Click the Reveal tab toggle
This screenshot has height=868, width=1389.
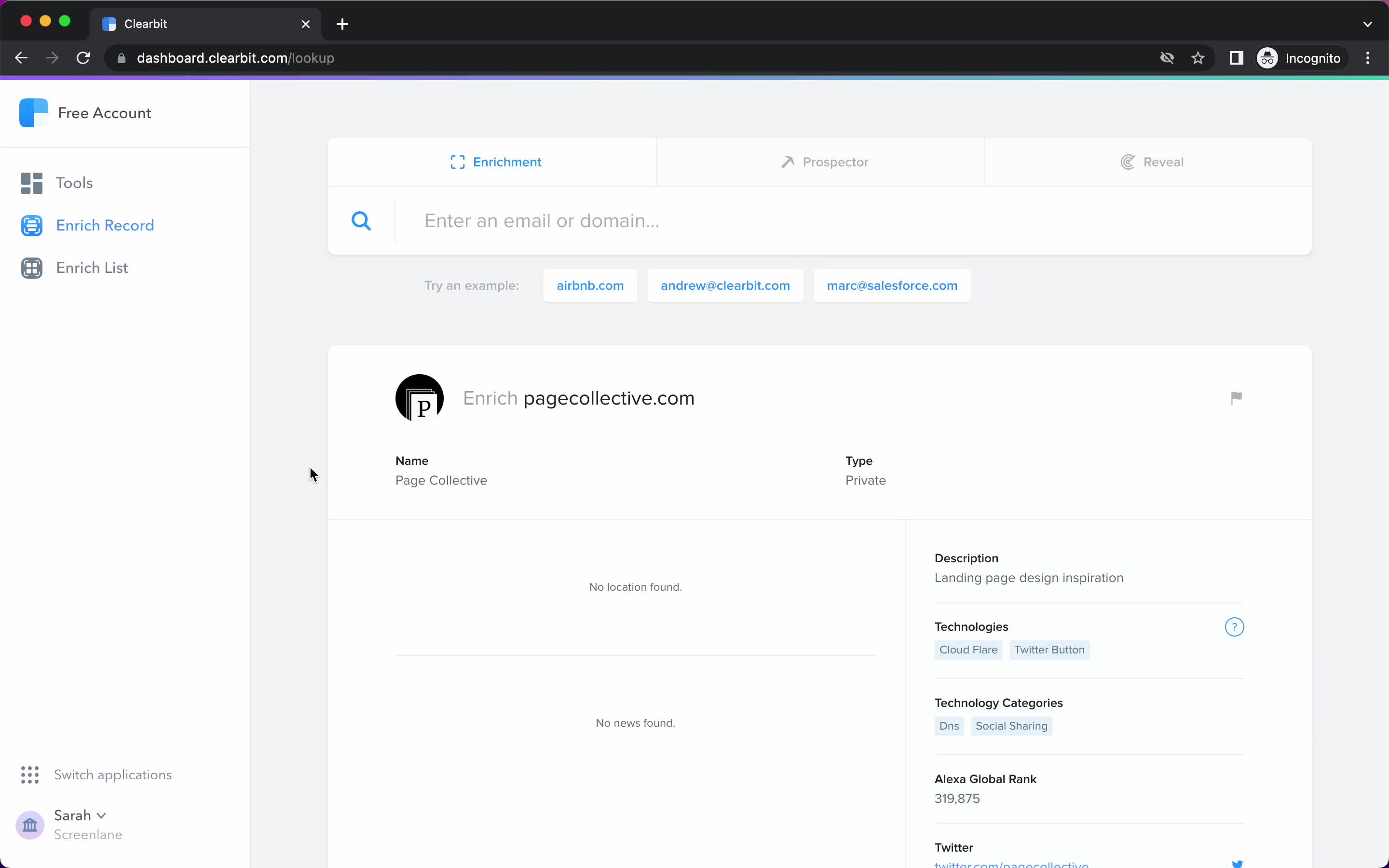pyautogui.click(x=1150, y=162)
